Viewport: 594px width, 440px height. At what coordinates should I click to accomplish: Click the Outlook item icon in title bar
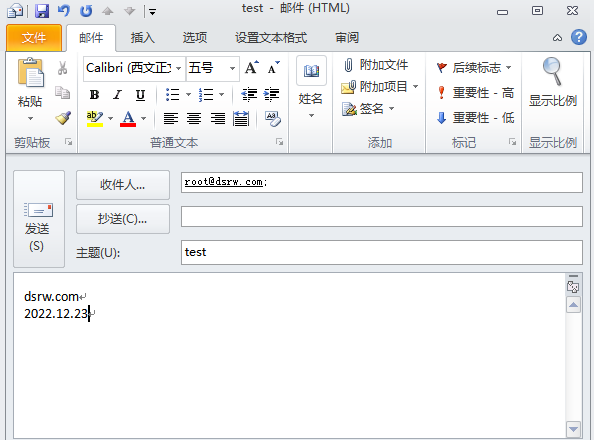point(15,11)
